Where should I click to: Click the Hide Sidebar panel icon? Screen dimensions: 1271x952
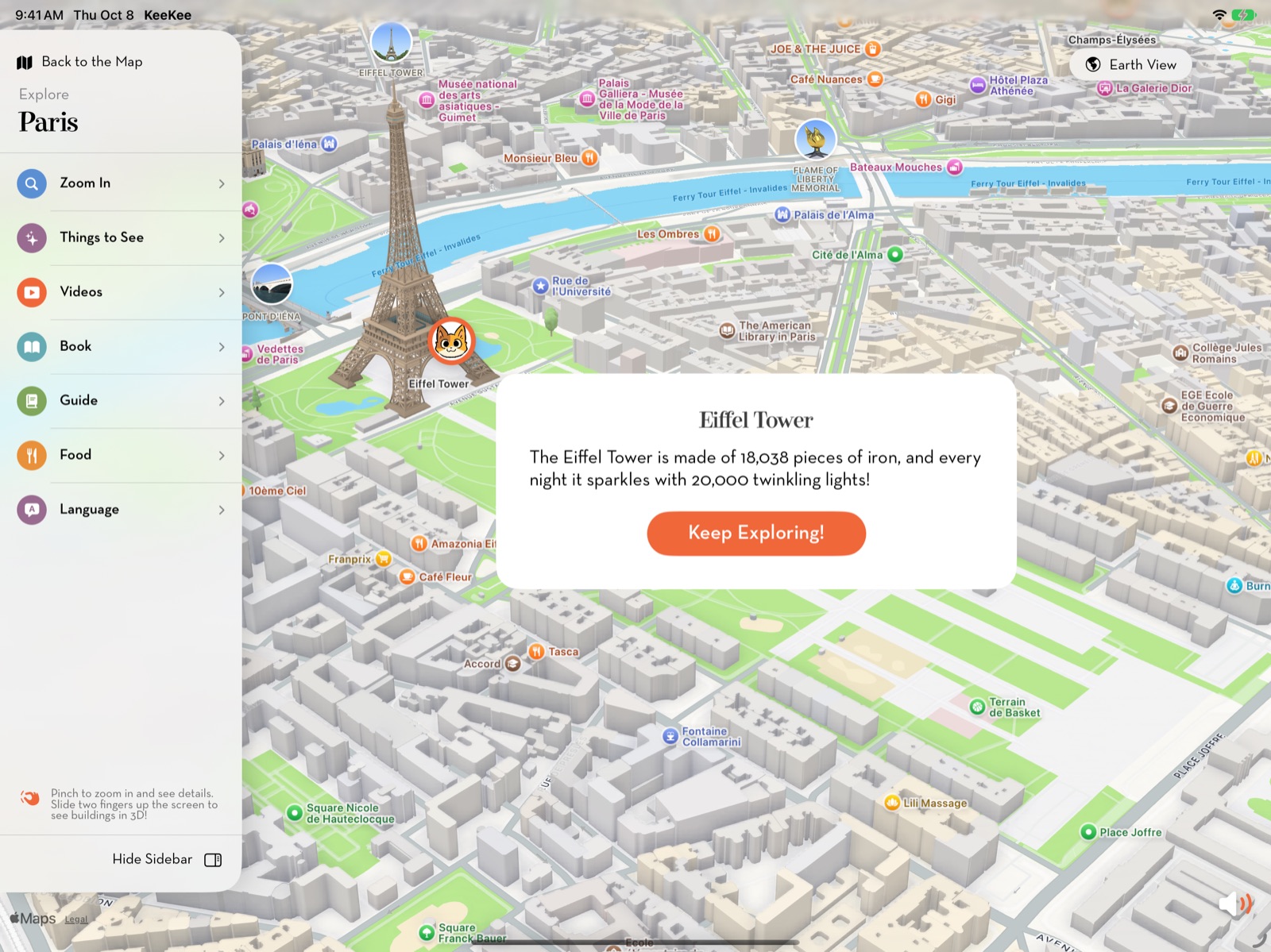(213, 860)
